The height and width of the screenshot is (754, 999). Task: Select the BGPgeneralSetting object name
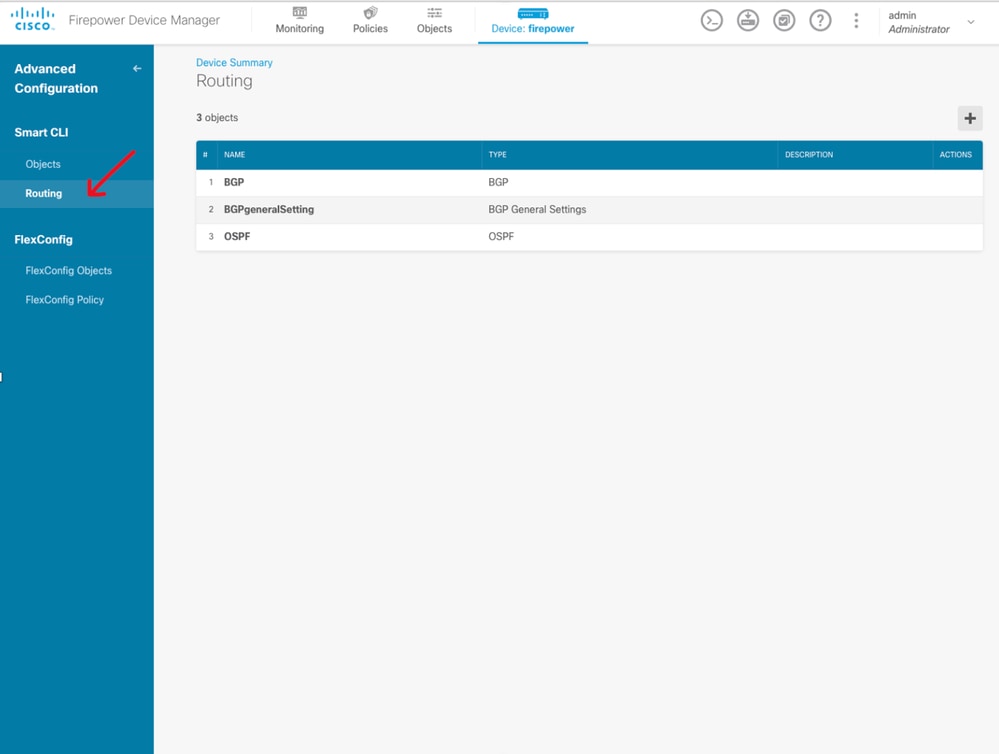pos(269,210)
